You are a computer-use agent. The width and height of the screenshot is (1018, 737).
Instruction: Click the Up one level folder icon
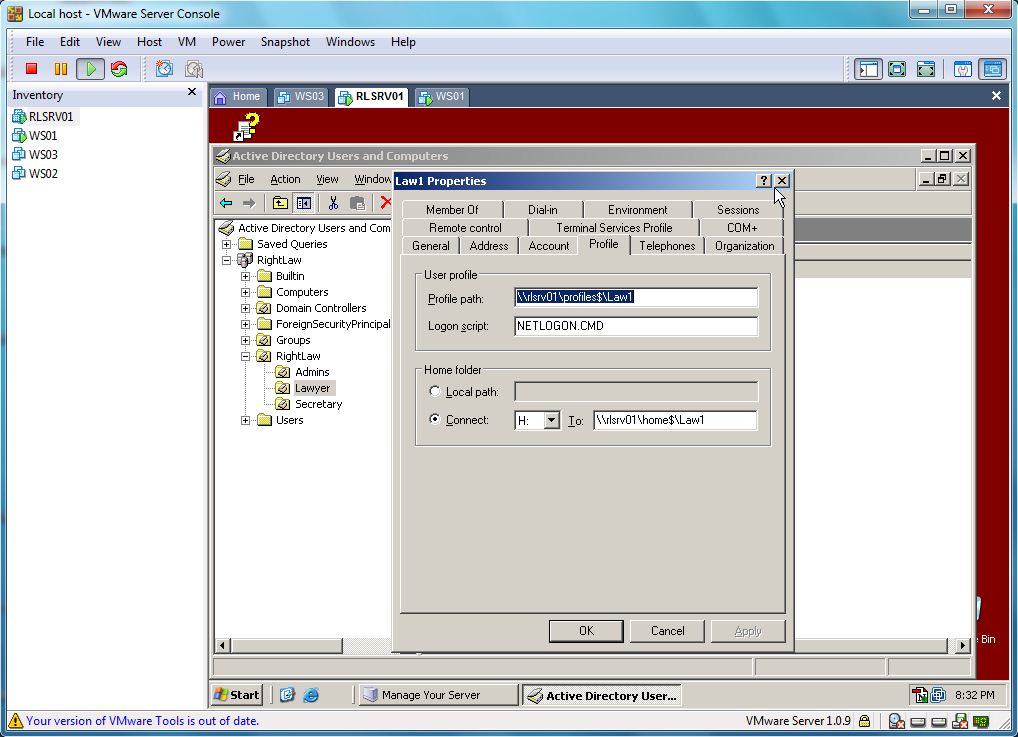point(280,203)
